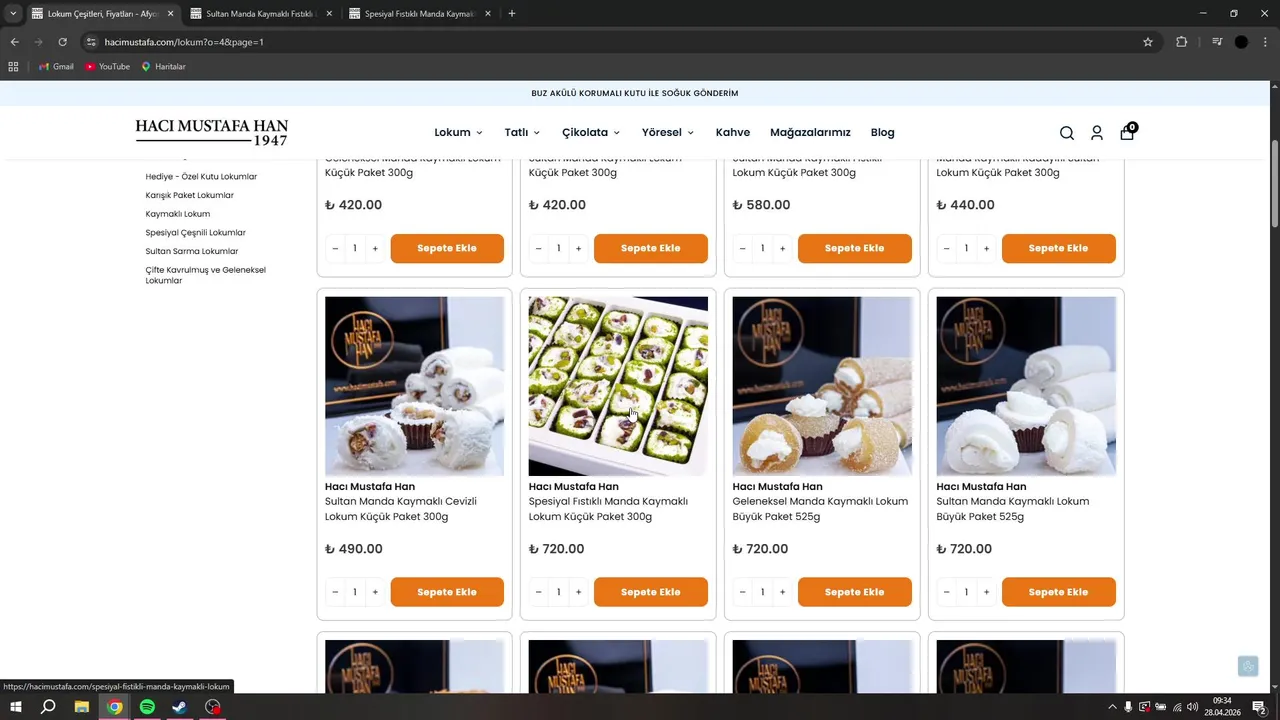Open the Haritalar bookmark
The image size is (1280, 720).
pos(163,66)
